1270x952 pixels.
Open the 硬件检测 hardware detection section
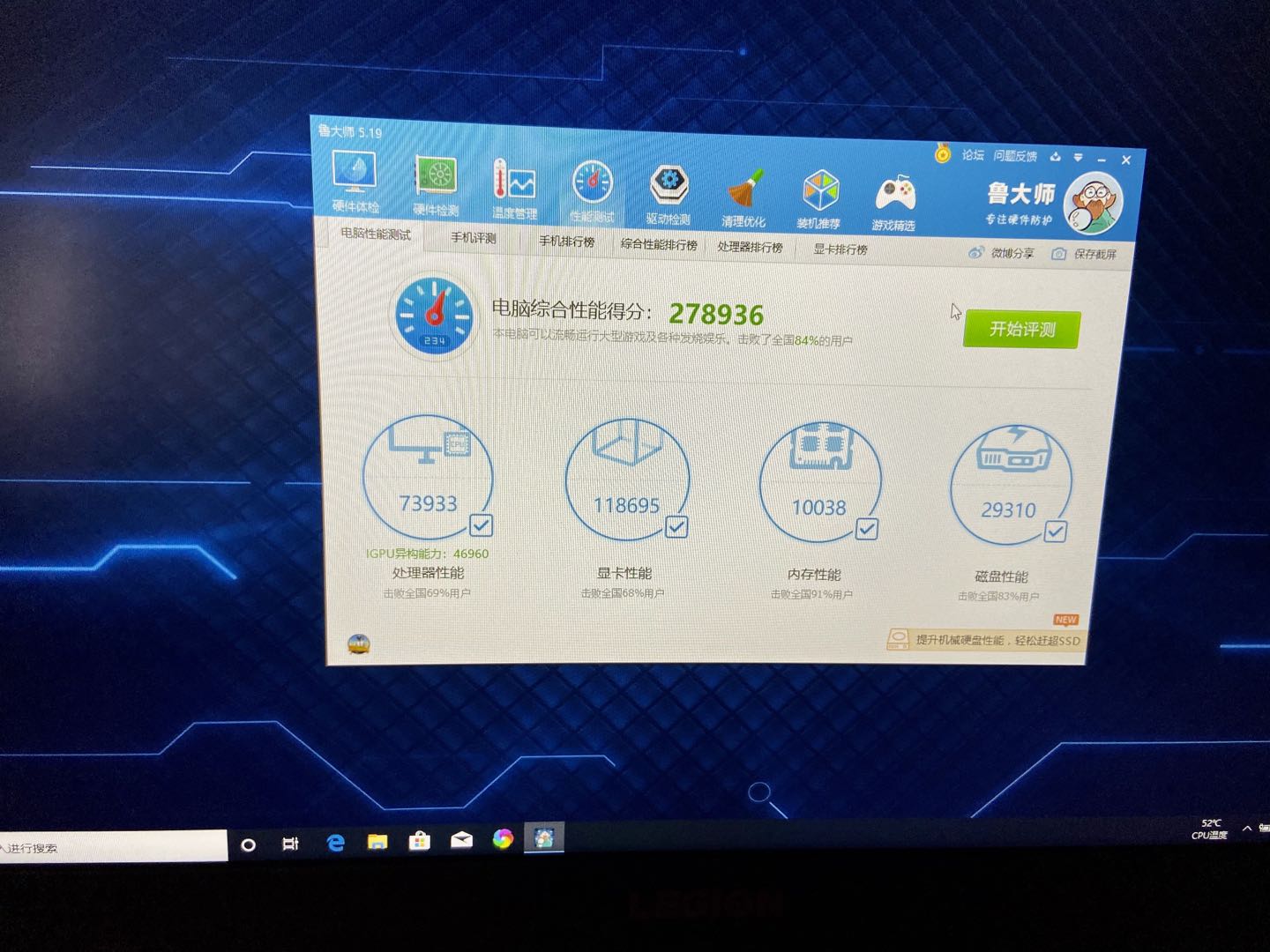coord(436,186)
